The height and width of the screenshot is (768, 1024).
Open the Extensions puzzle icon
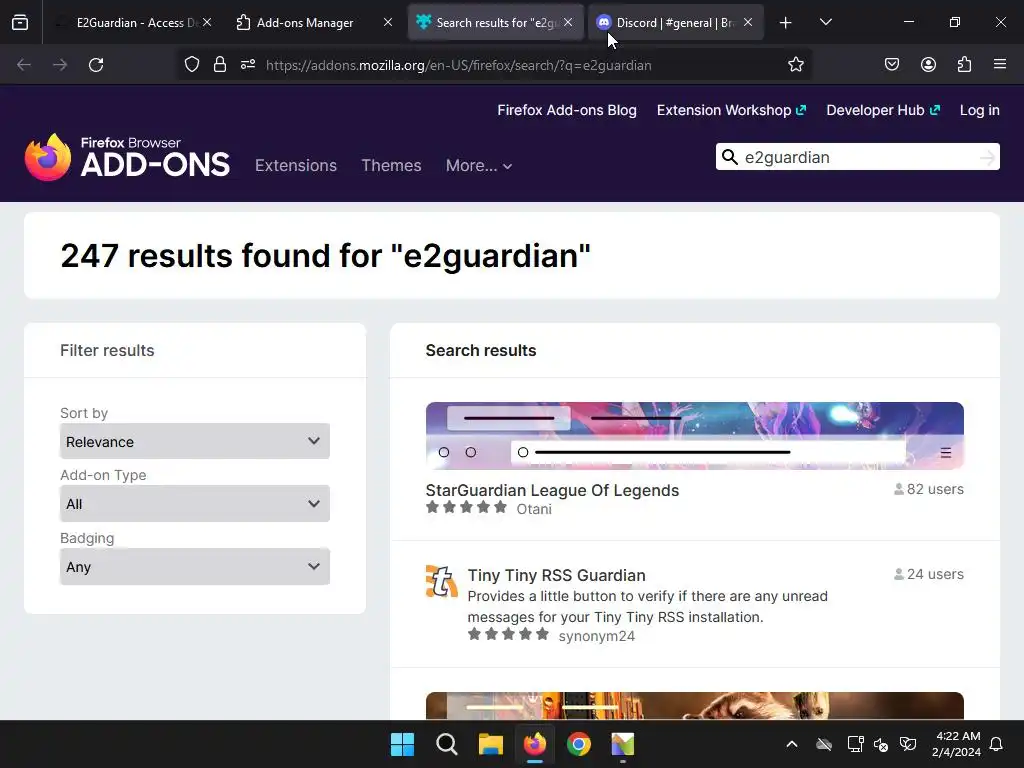(x=964, y=65)
